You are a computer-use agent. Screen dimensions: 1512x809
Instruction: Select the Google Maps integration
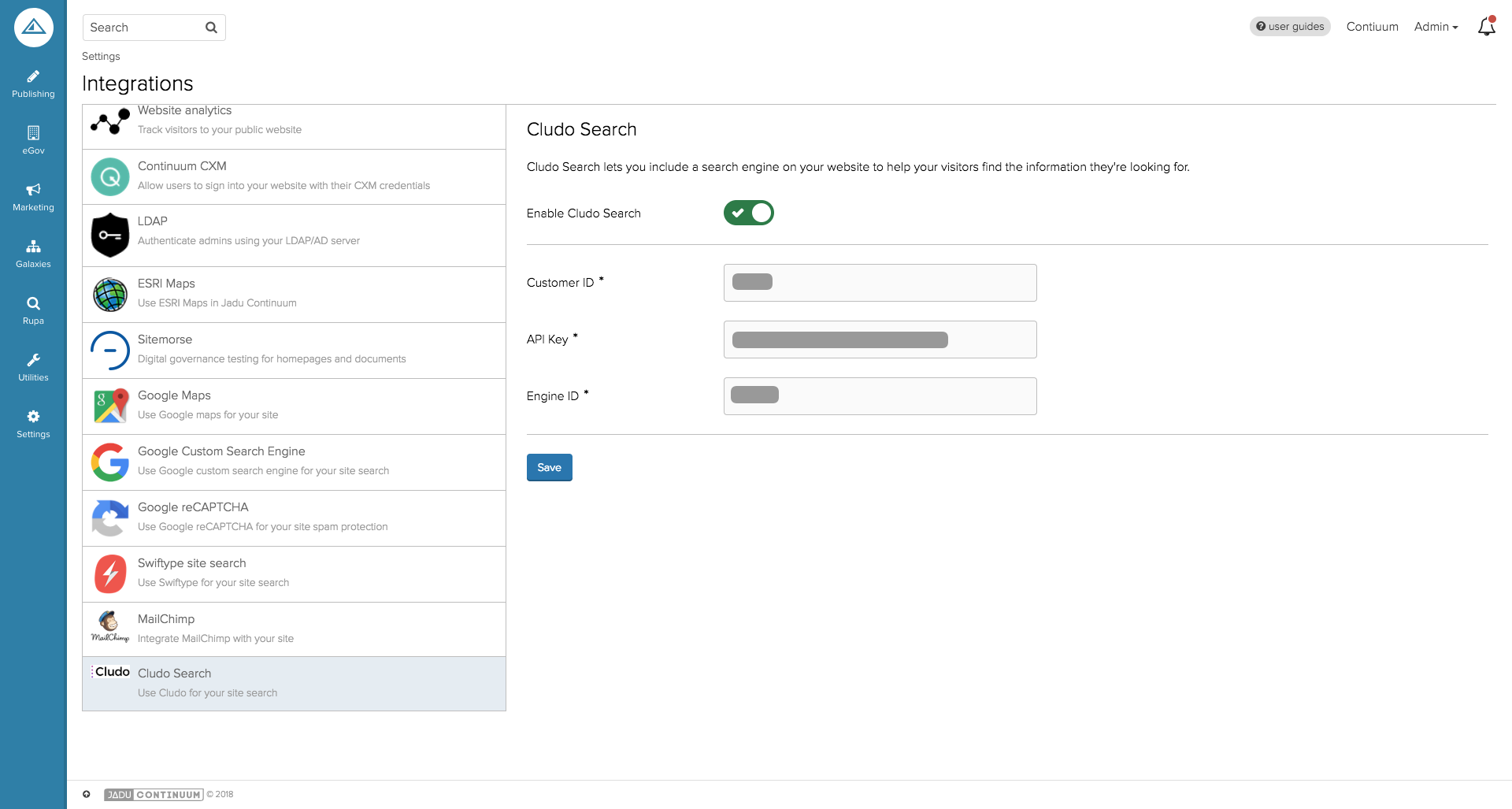pyautogui.click(x=294, y=406)
